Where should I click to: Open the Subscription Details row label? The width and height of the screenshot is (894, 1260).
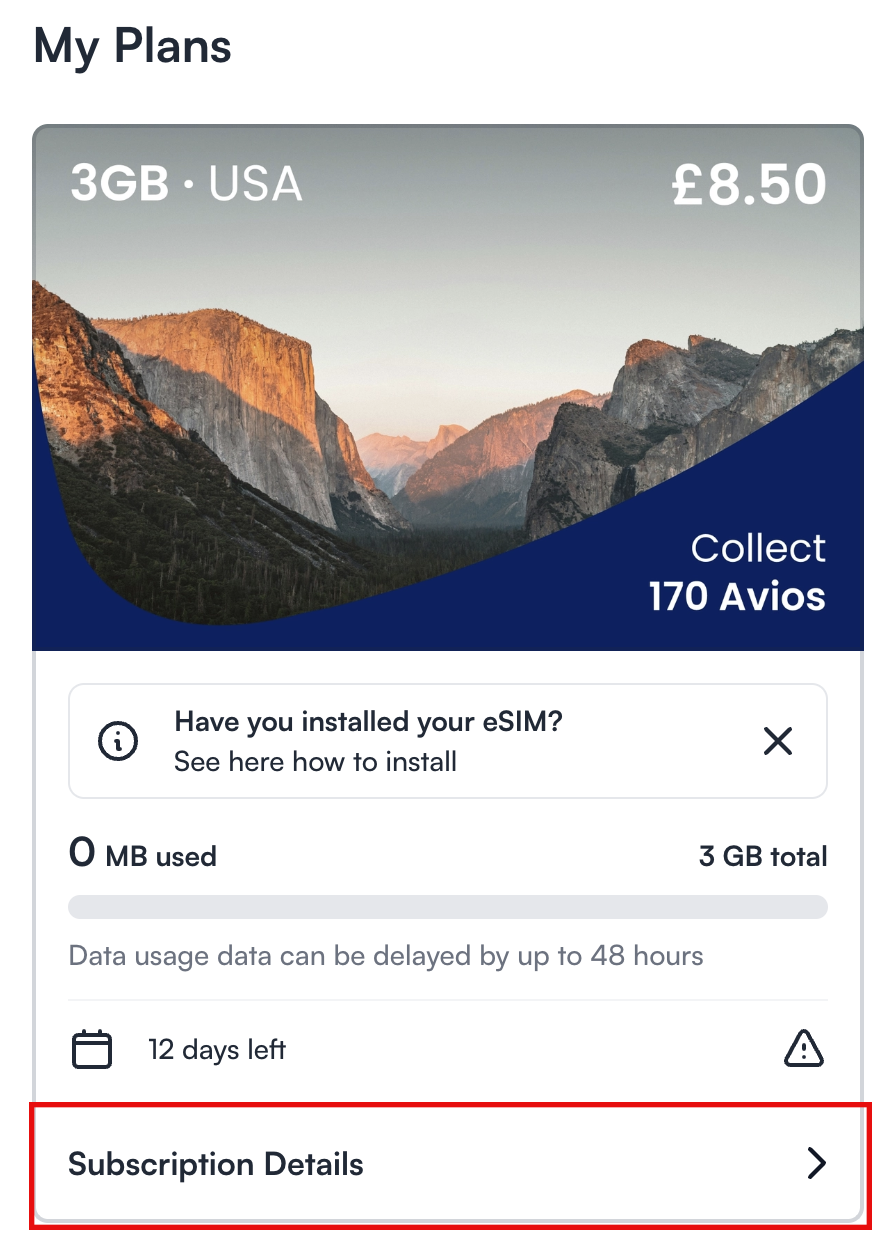click(x=216, y=1165)
